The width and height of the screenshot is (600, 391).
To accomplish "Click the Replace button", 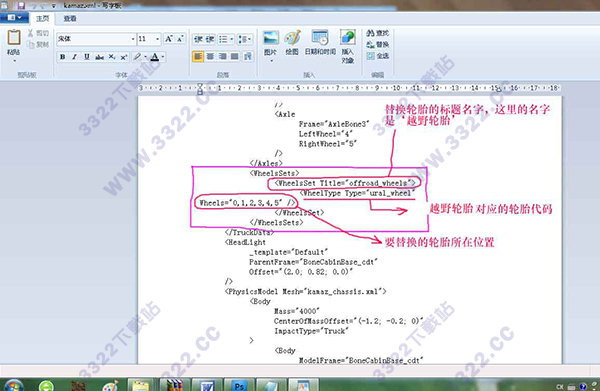I will (x=378, y=45).
